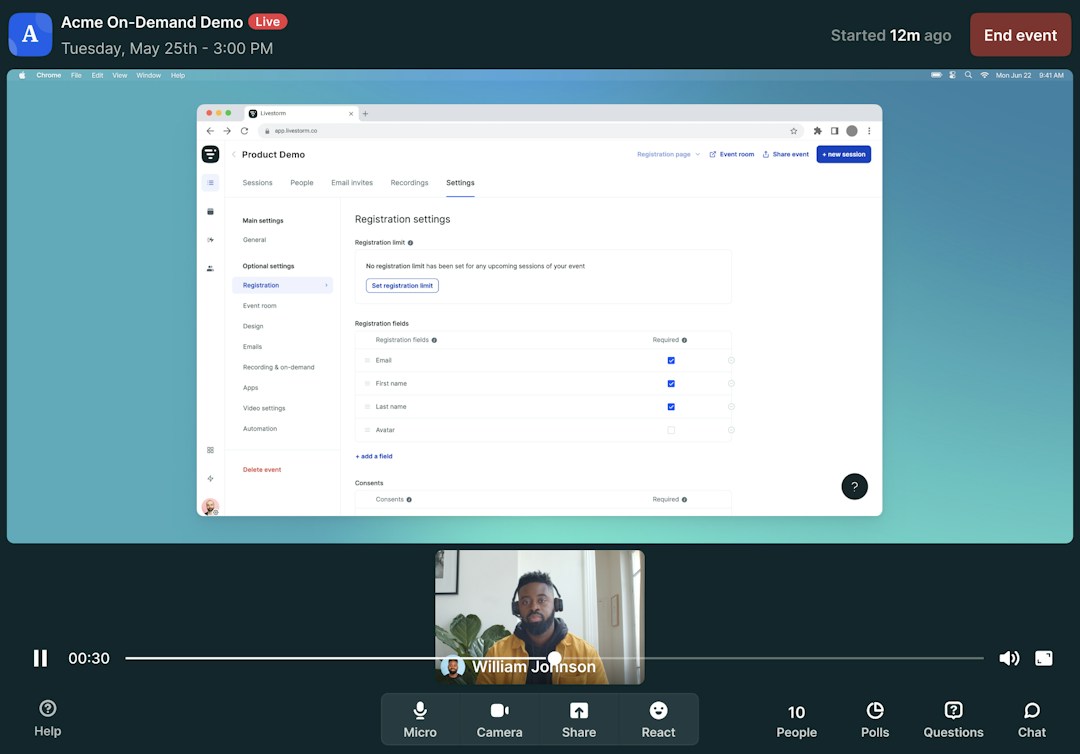Viewport: 1080px width, 754px height.
Task: Open the People panel
Action: [x=796, y=721]
